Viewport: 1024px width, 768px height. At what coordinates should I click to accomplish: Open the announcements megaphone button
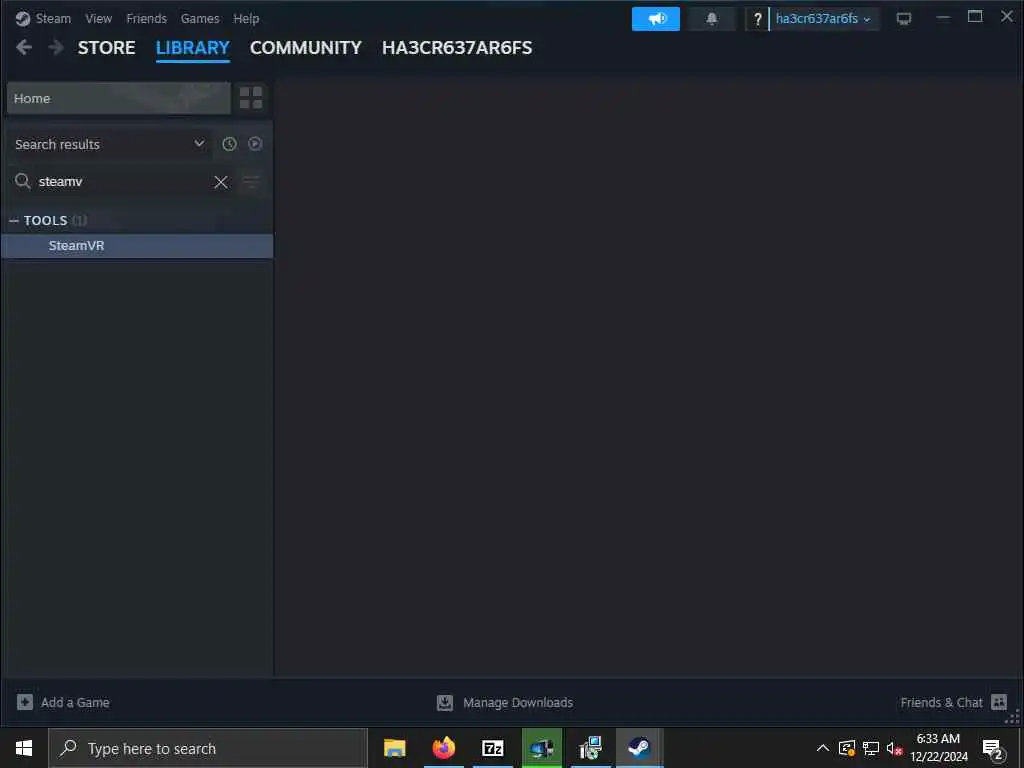[x=656, y=19]
